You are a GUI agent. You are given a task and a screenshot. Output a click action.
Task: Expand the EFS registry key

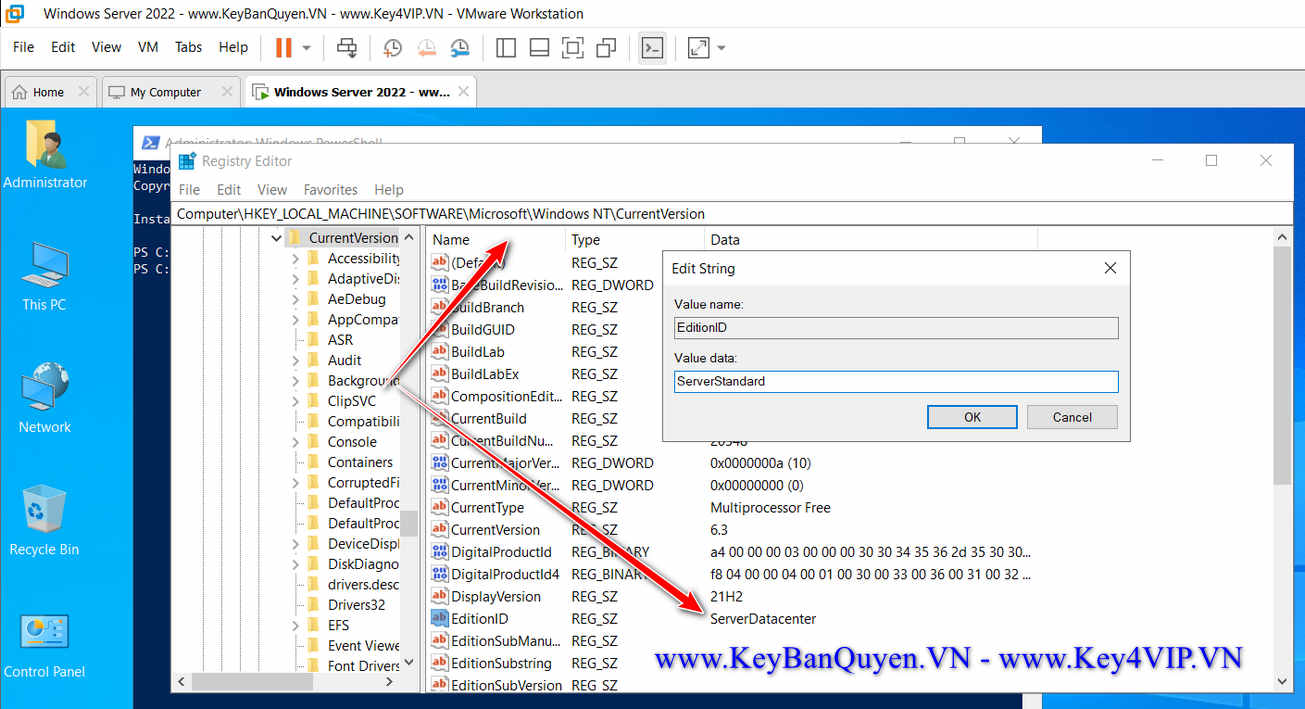(296, 625)
